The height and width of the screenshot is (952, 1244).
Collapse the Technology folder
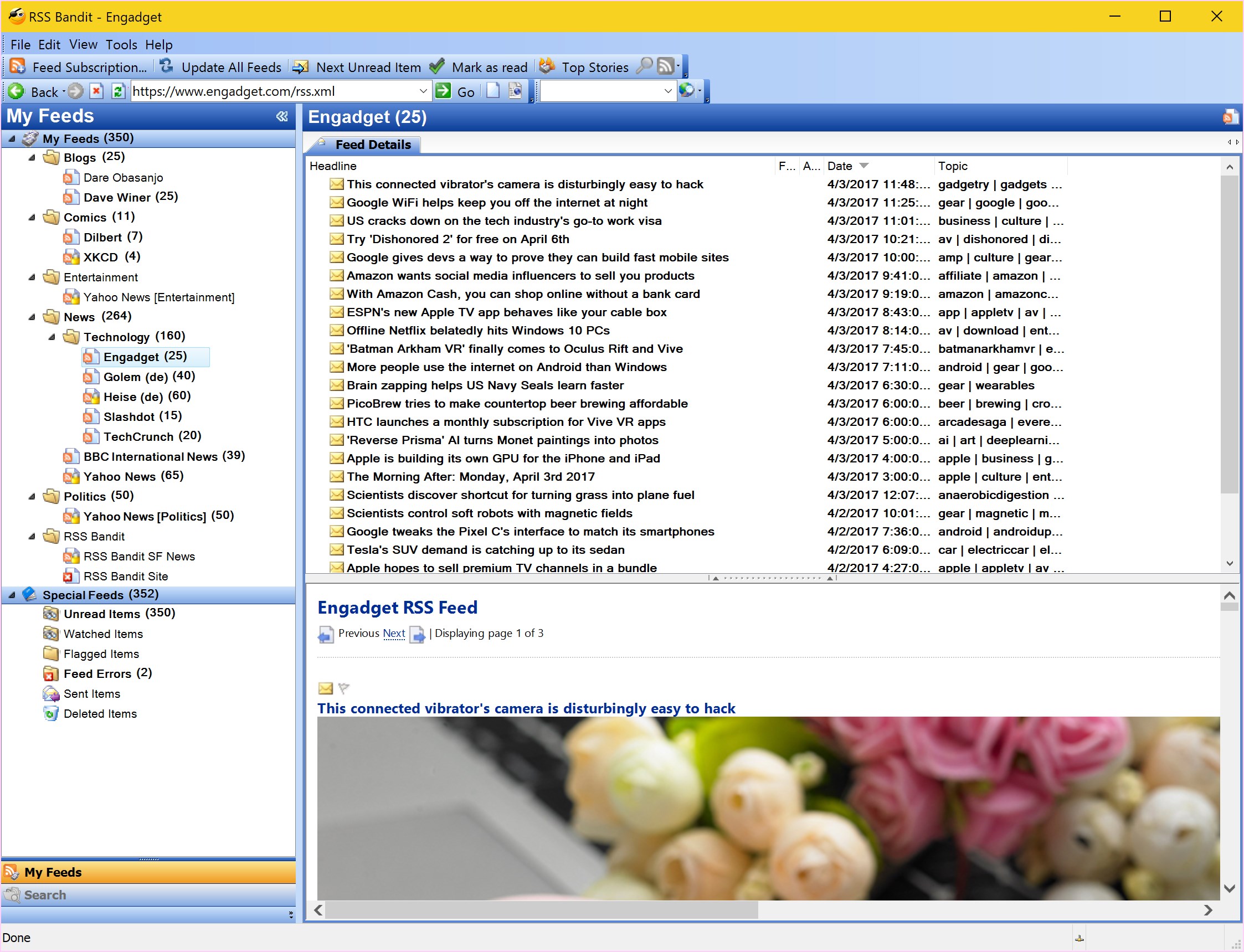(x=51, y=337)
